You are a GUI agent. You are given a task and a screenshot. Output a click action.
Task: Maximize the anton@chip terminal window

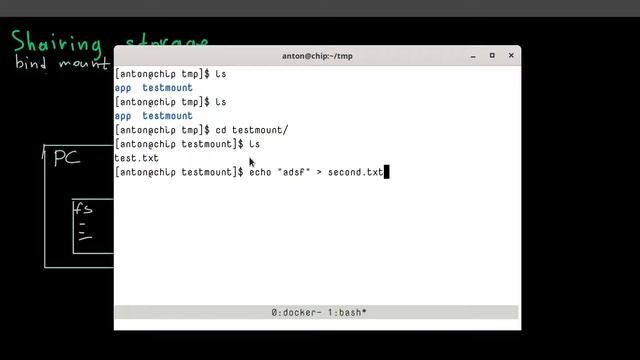[492, 56]
